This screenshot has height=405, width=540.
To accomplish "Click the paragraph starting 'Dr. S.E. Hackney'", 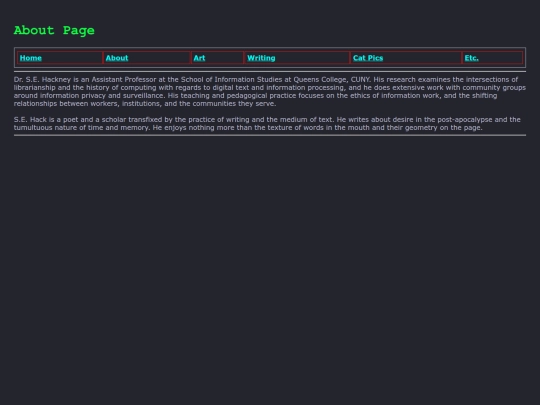I will click(x=270, y=92).
